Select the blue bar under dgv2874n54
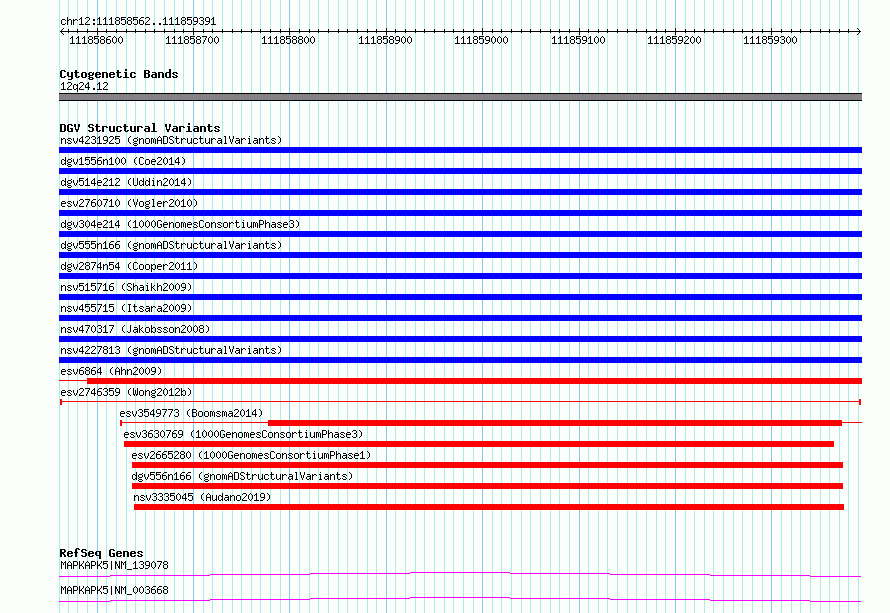The width and height of the screenshot is (890, 613). (460, 276)
